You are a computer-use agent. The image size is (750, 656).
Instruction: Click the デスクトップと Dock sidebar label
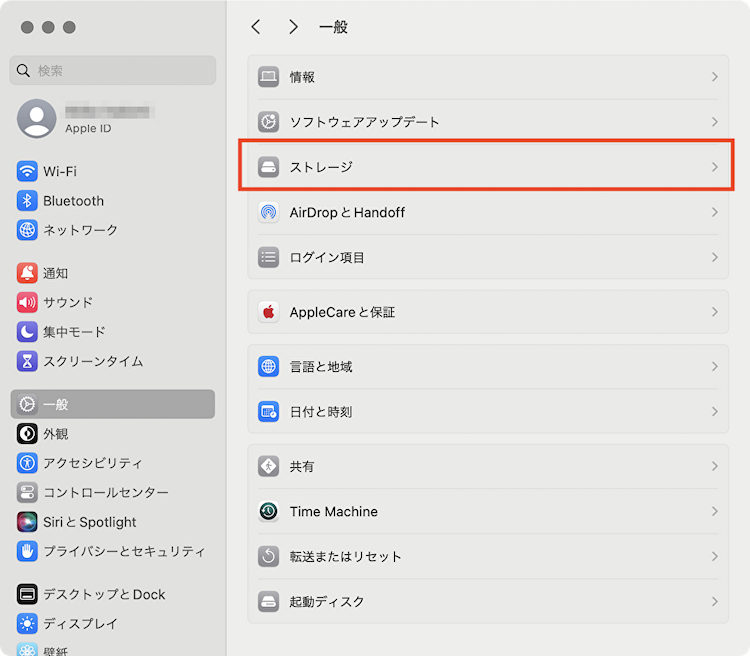tap(104, 594)
